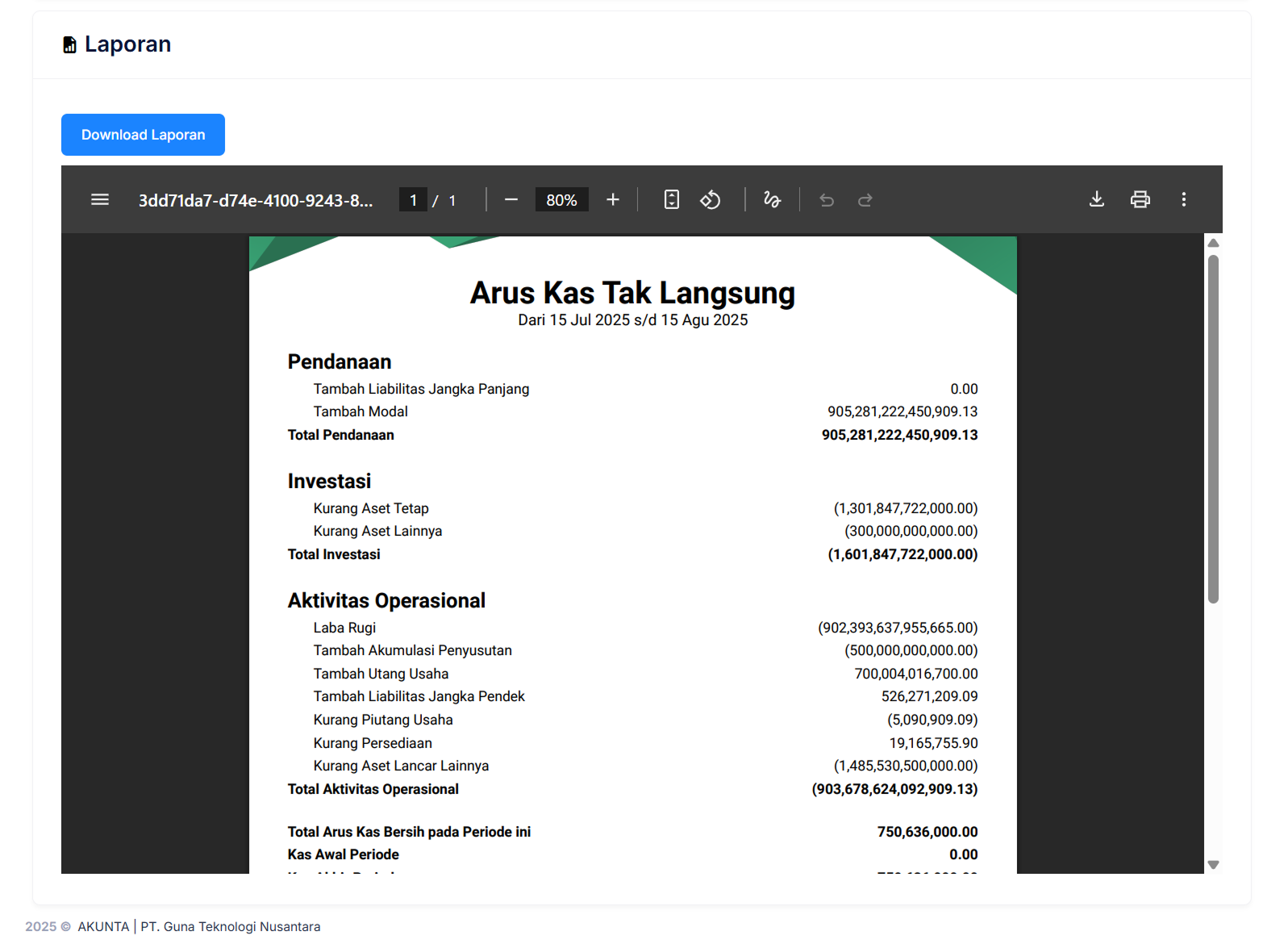Image resolution: width=1288 pixels, height=948 pixels.
Task: Click Tambah Liabilitas Jangka Pendek row
Action: pos(632,696)
